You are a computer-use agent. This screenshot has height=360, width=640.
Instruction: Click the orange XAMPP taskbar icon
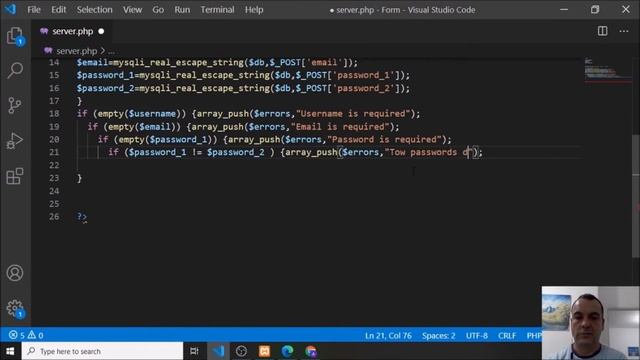[264, 351]
